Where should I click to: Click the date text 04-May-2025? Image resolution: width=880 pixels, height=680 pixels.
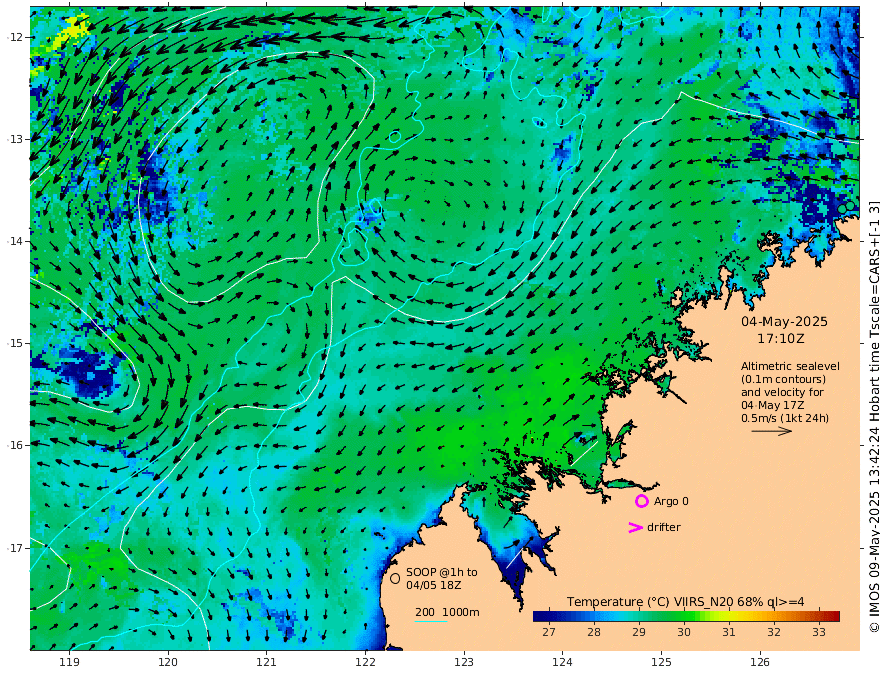click(784, 321)
